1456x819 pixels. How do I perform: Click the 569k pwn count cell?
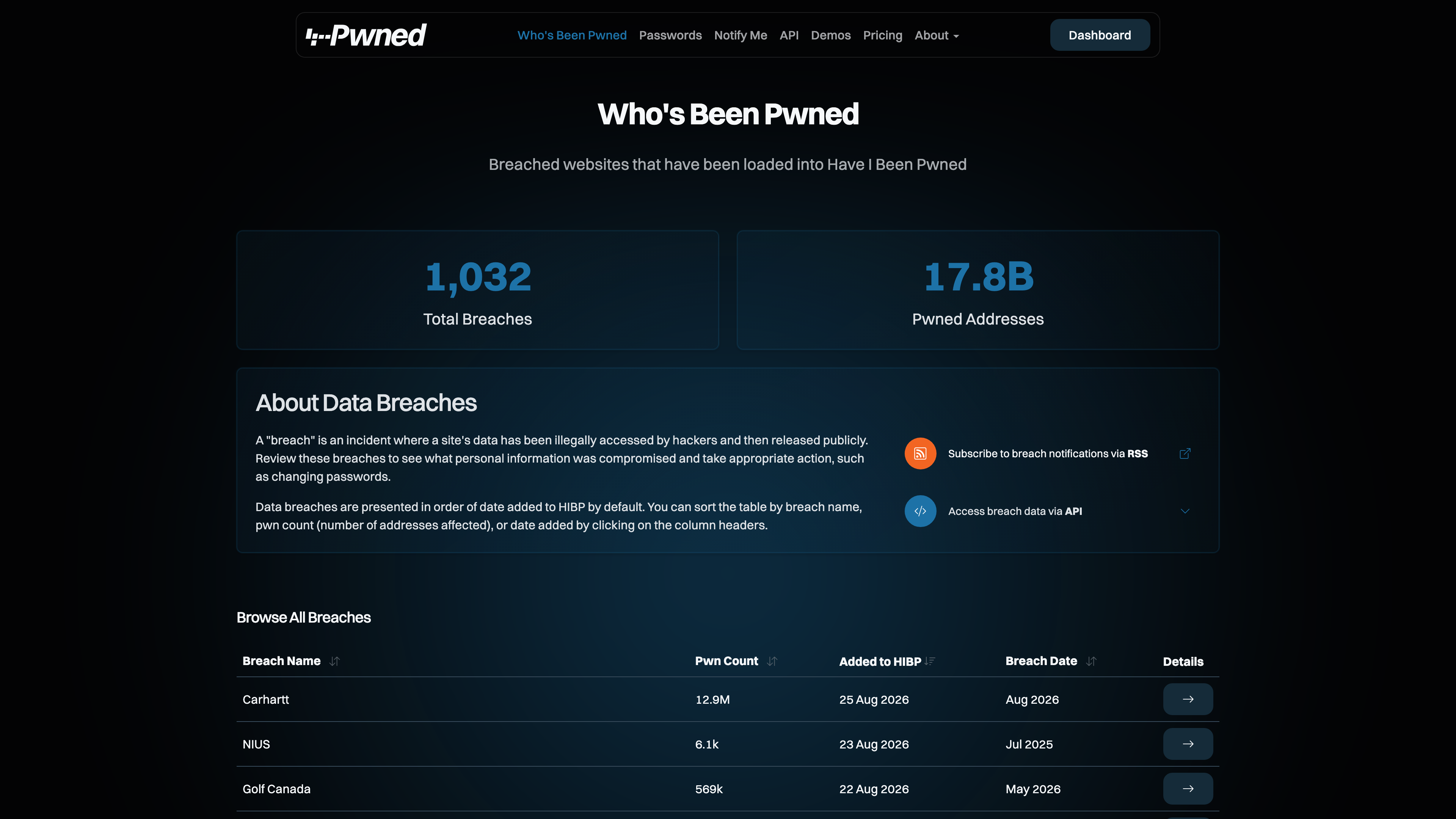709,789
